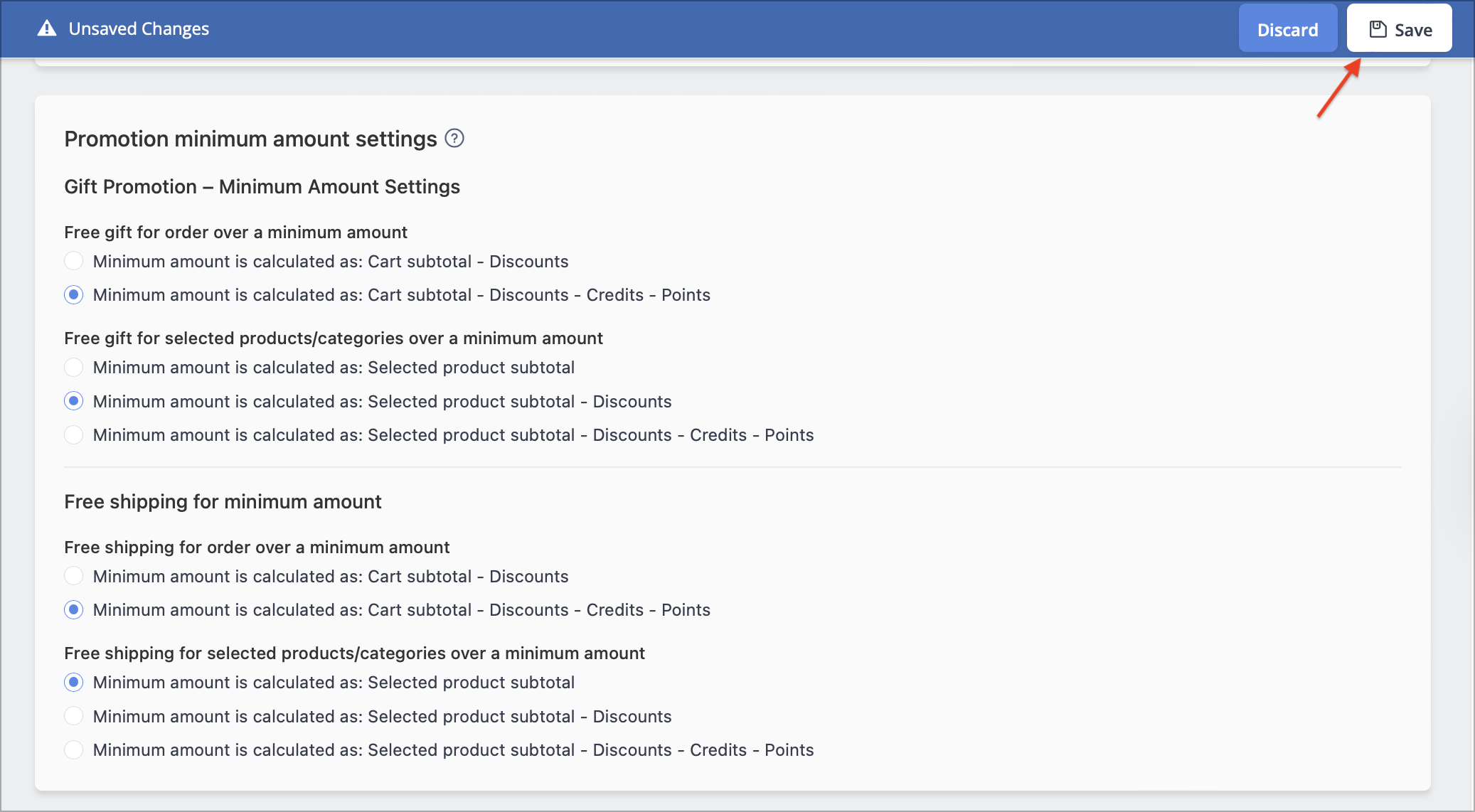Click the unsaved changes warning icon
The width and height of the screenshot is (1475, 812).
(x=47, y=28)
